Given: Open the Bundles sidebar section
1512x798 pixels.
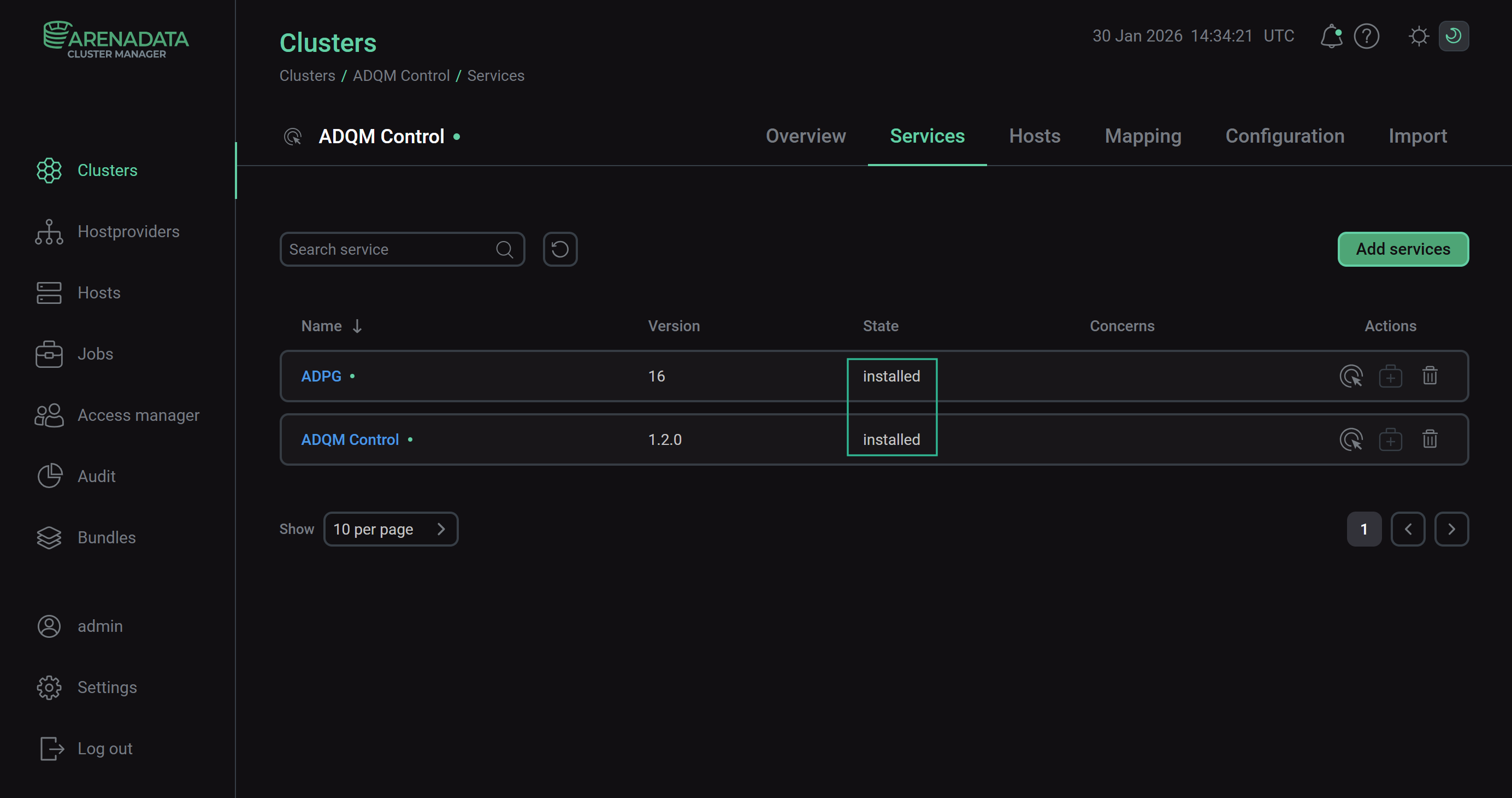Looking at the screenshot, I should (x=106, y=537).
